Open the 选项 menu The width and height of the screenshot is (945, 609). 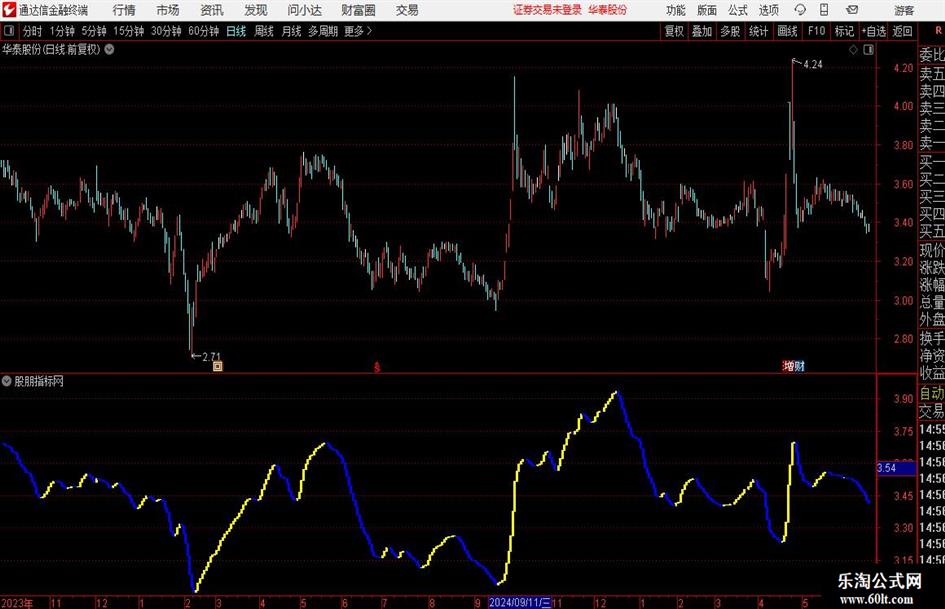(768, 10)
